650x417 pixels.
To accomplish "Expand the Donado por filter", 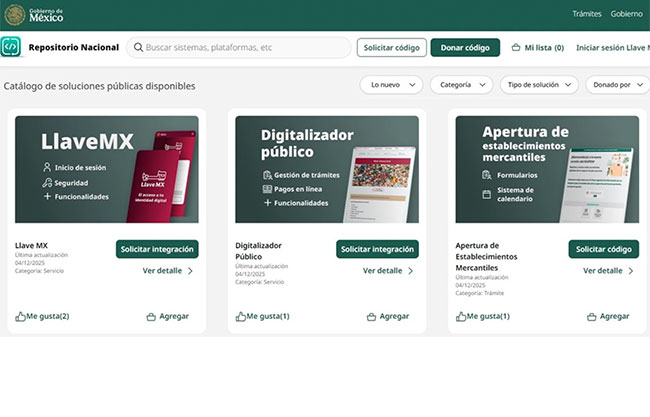I will pos(616,85).
